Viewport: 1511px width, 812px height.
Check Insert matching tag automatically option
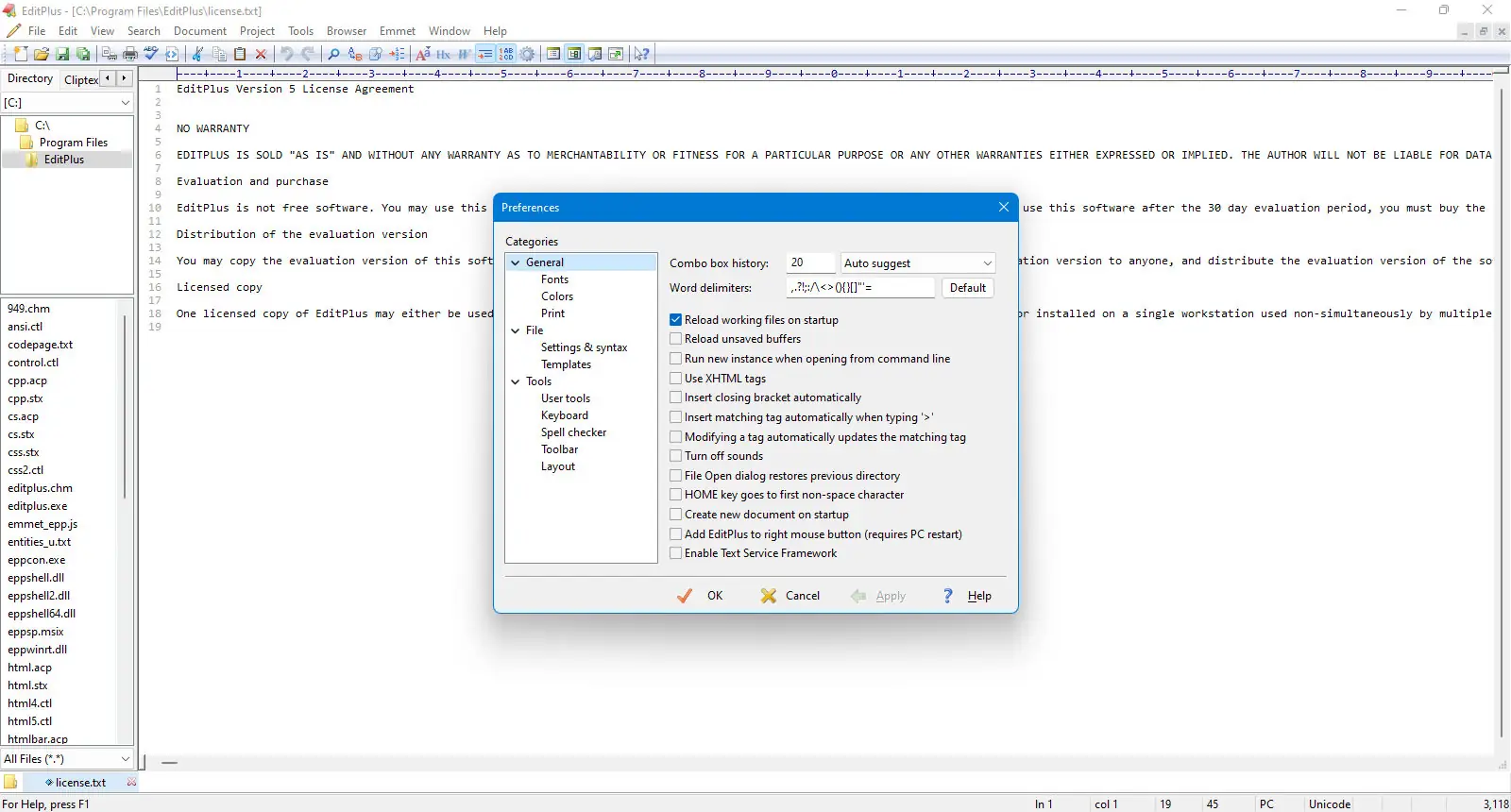pos(675,417)
